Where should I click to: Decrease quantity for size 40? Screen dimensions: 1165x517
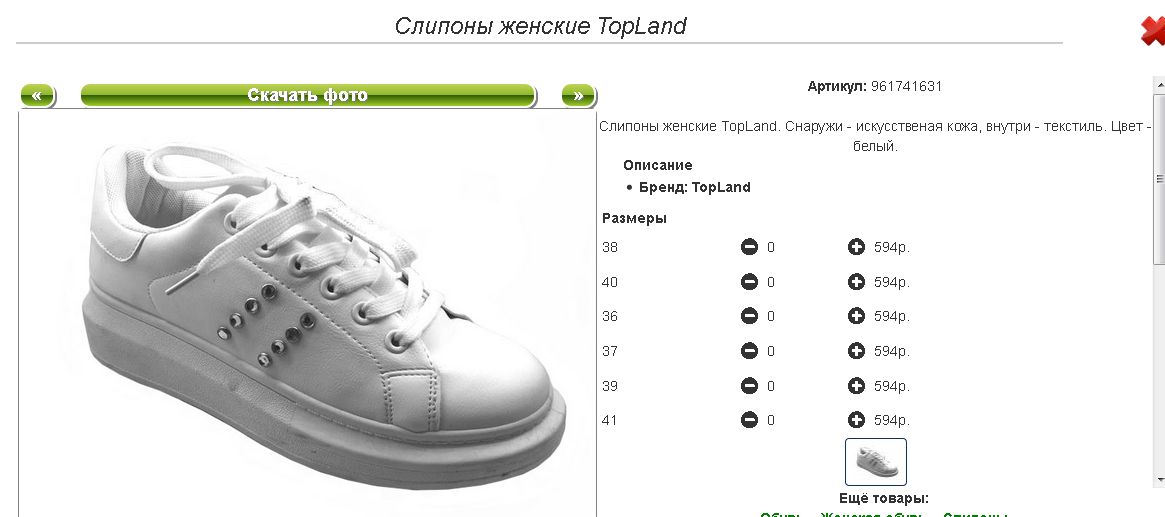(749, 282)
